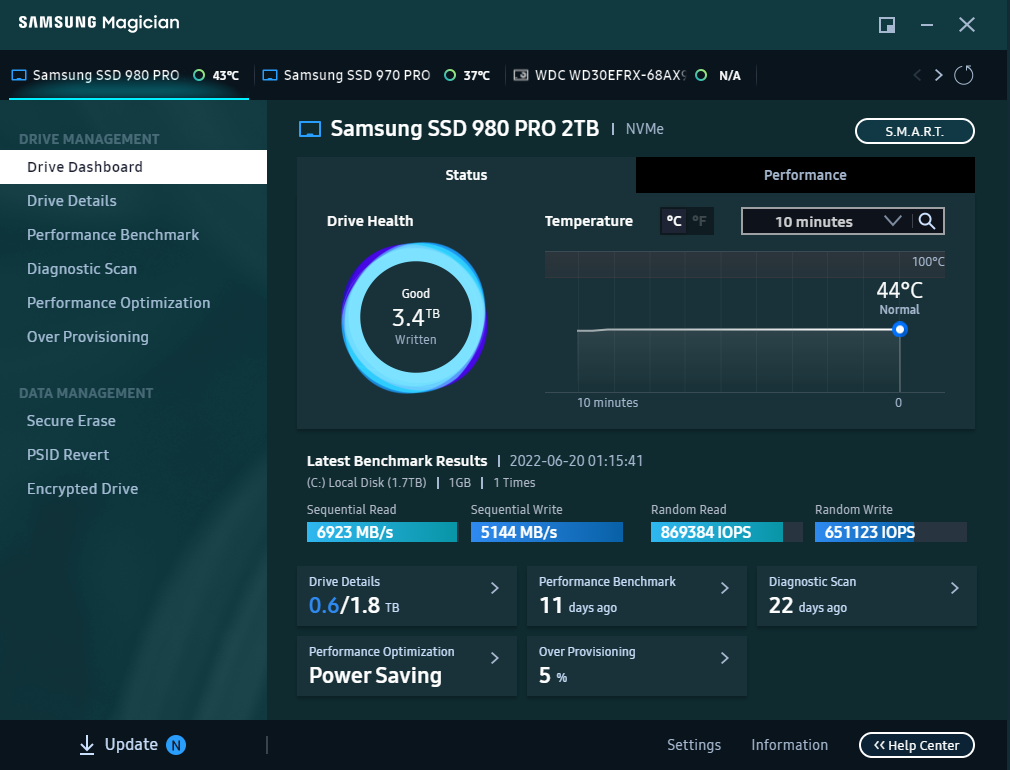Expand the Drive Details card arrow
The height and width of the screenshot is (770, 1010).
click(494, 589)
